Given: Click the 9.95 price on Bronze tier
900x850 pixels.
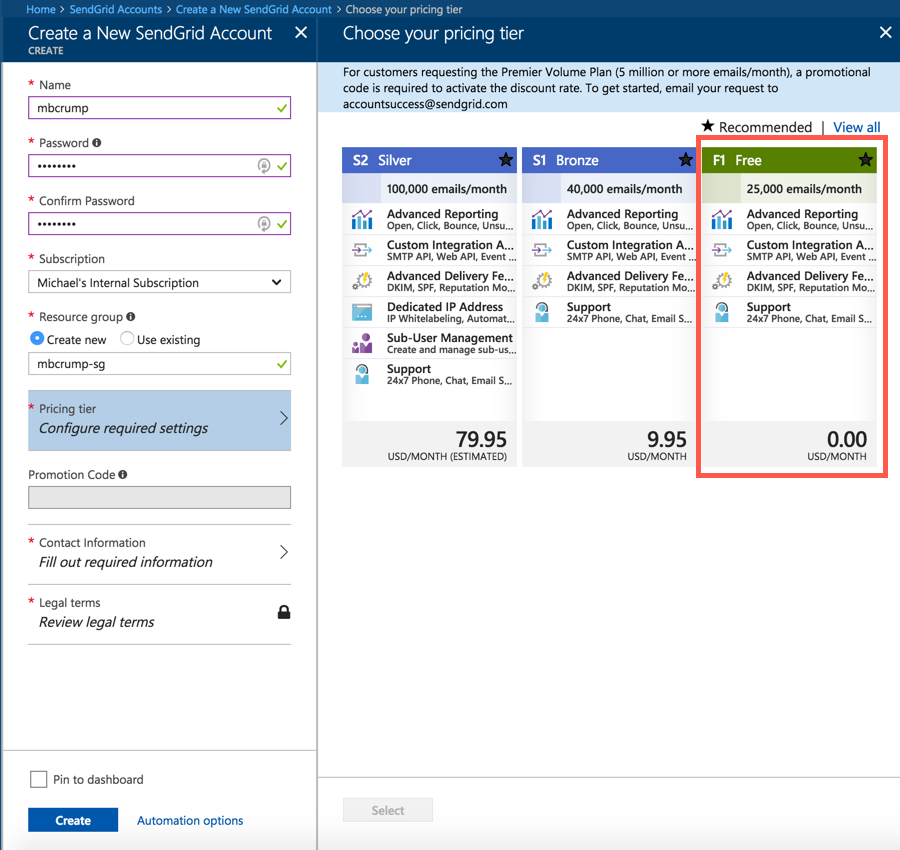Looking at the screenshot, I should coord(666,439).
